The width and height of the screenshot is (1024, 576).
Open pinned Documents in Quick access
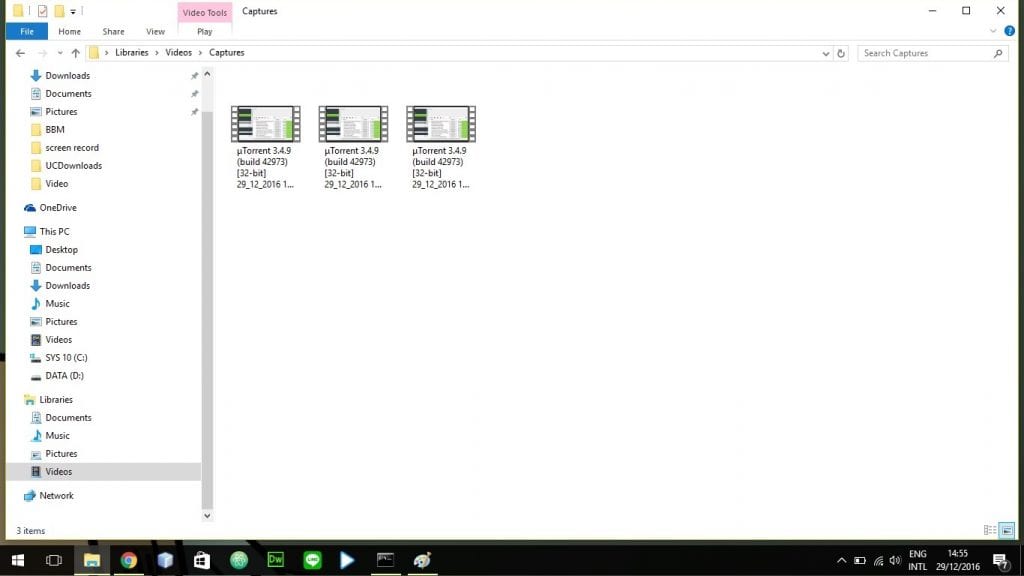pyautogui.click(x=68, y=94)
